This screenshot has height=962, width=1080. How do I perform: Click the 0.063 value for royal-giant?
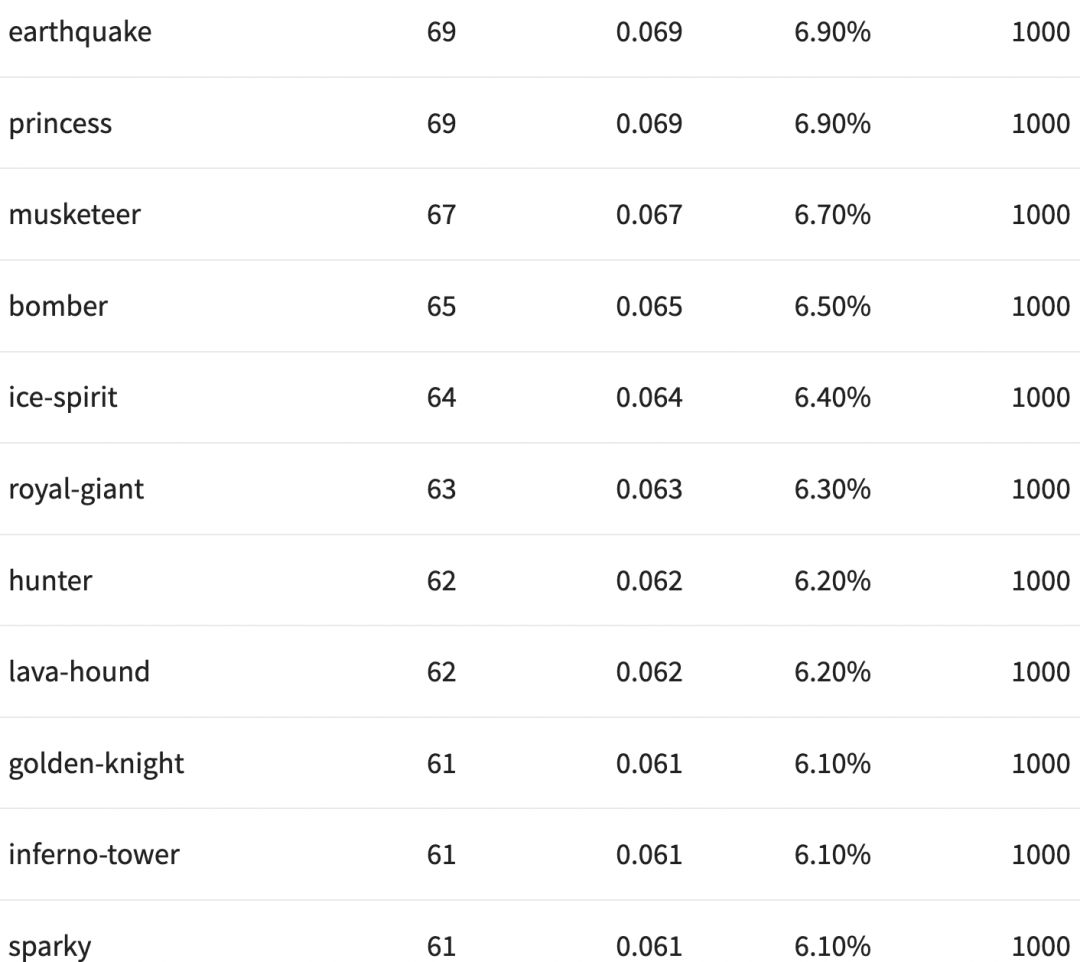point(649,489)
